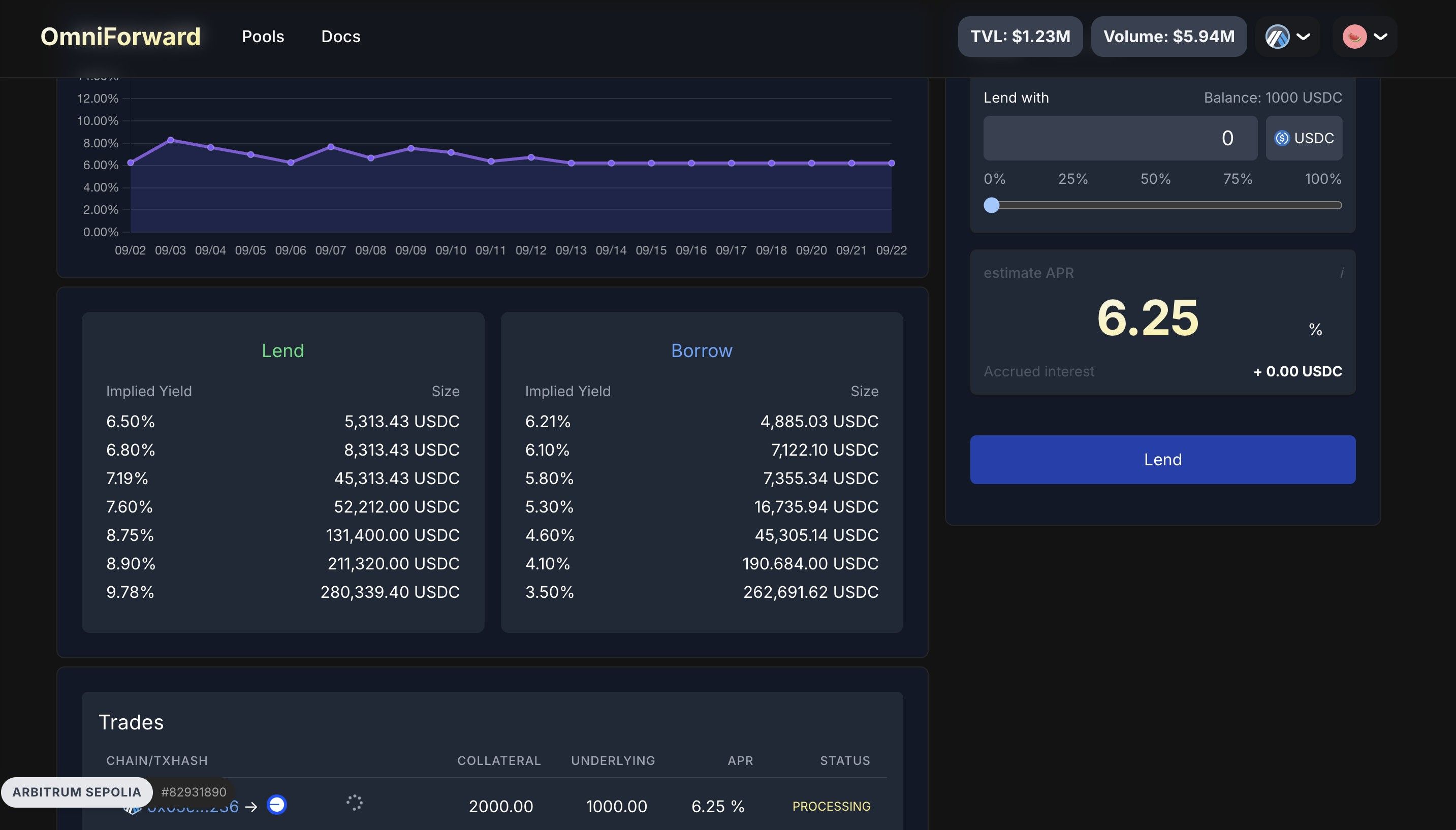The width and height of the screenshot is (1456, 830).
Task: Select the 3.50% borrow yield row
Action: (x=702, y=592)
